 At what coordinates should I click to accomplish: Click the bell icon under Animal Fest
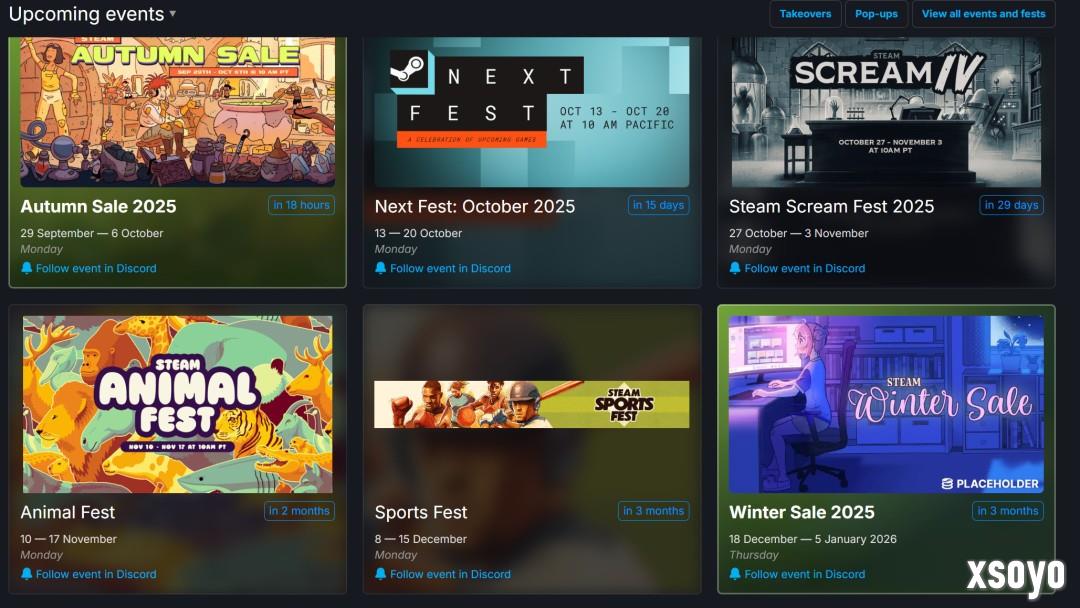(26, 574)
